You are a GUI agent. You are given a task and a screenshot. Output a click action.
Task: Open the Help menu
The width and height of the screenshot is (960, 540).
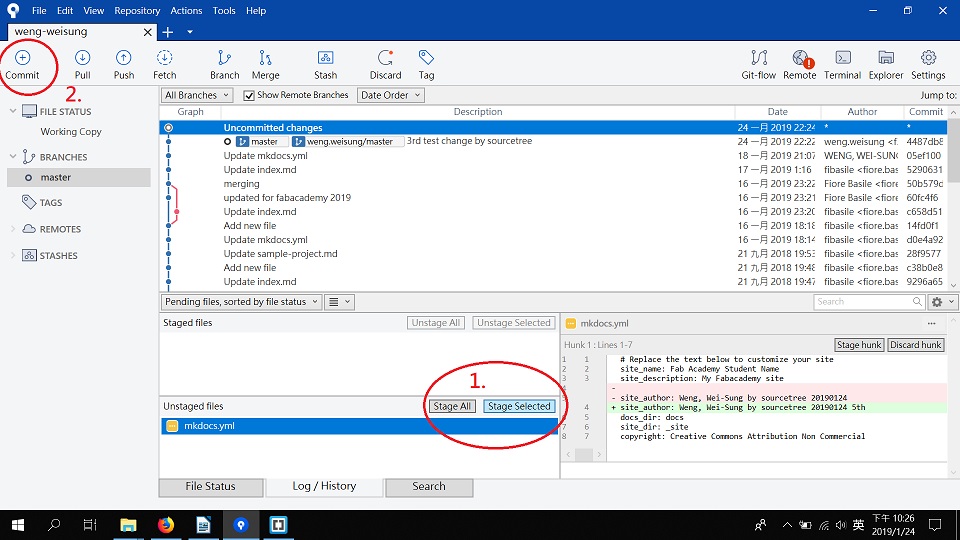[256, 10]
